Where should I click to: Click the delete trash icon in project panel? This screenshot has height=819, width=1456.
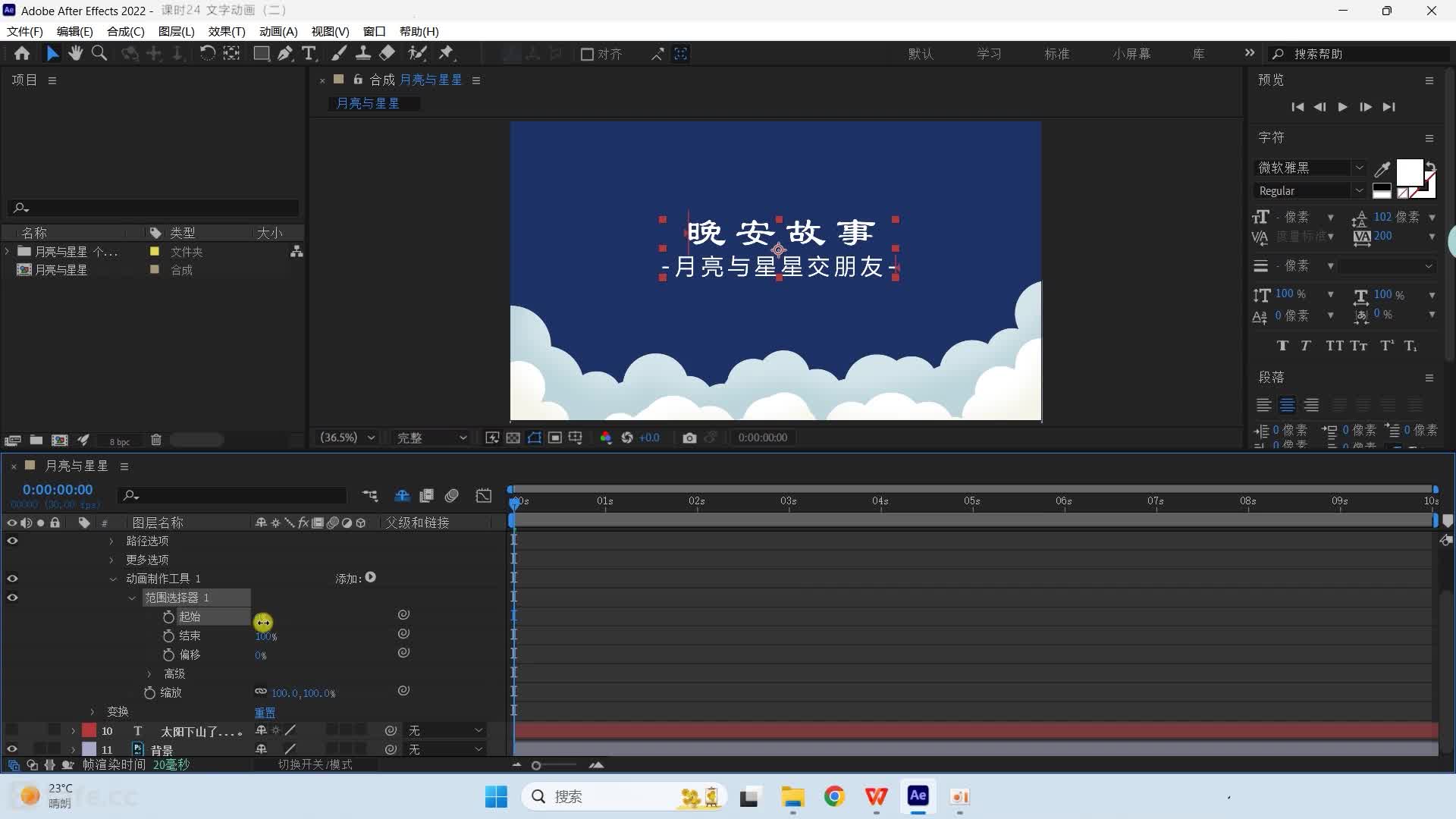155,440
